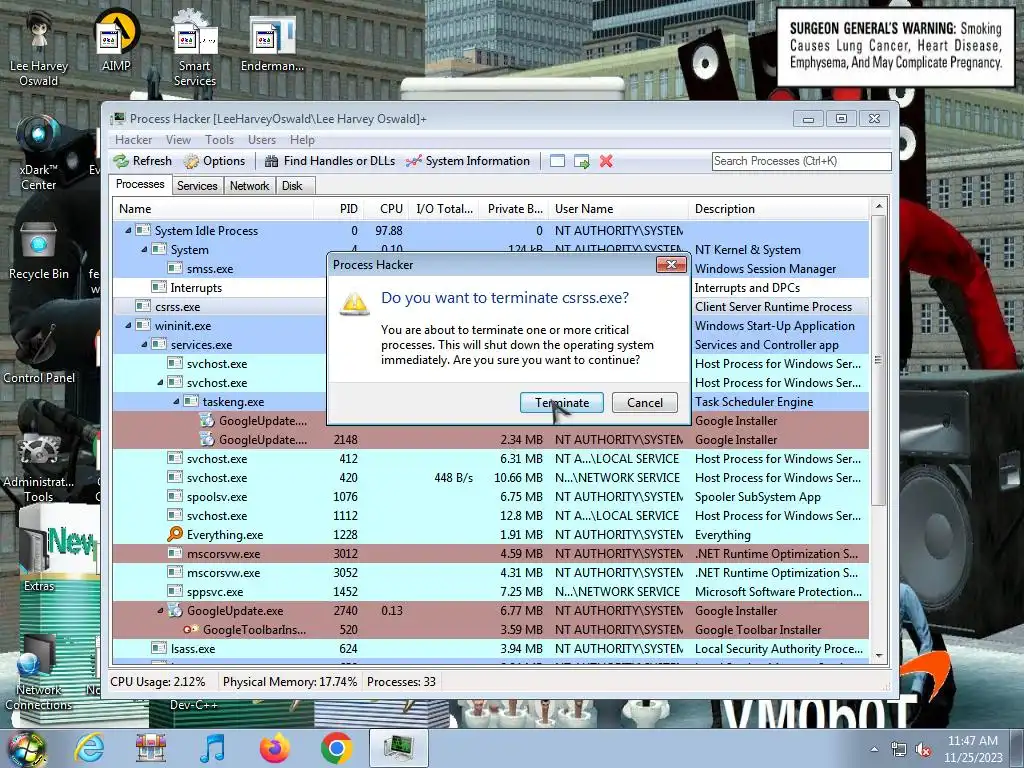Open the Recycle Bin desktop icon
Image resolution: width=1024 pixels, height=768 pixels.
39,251
